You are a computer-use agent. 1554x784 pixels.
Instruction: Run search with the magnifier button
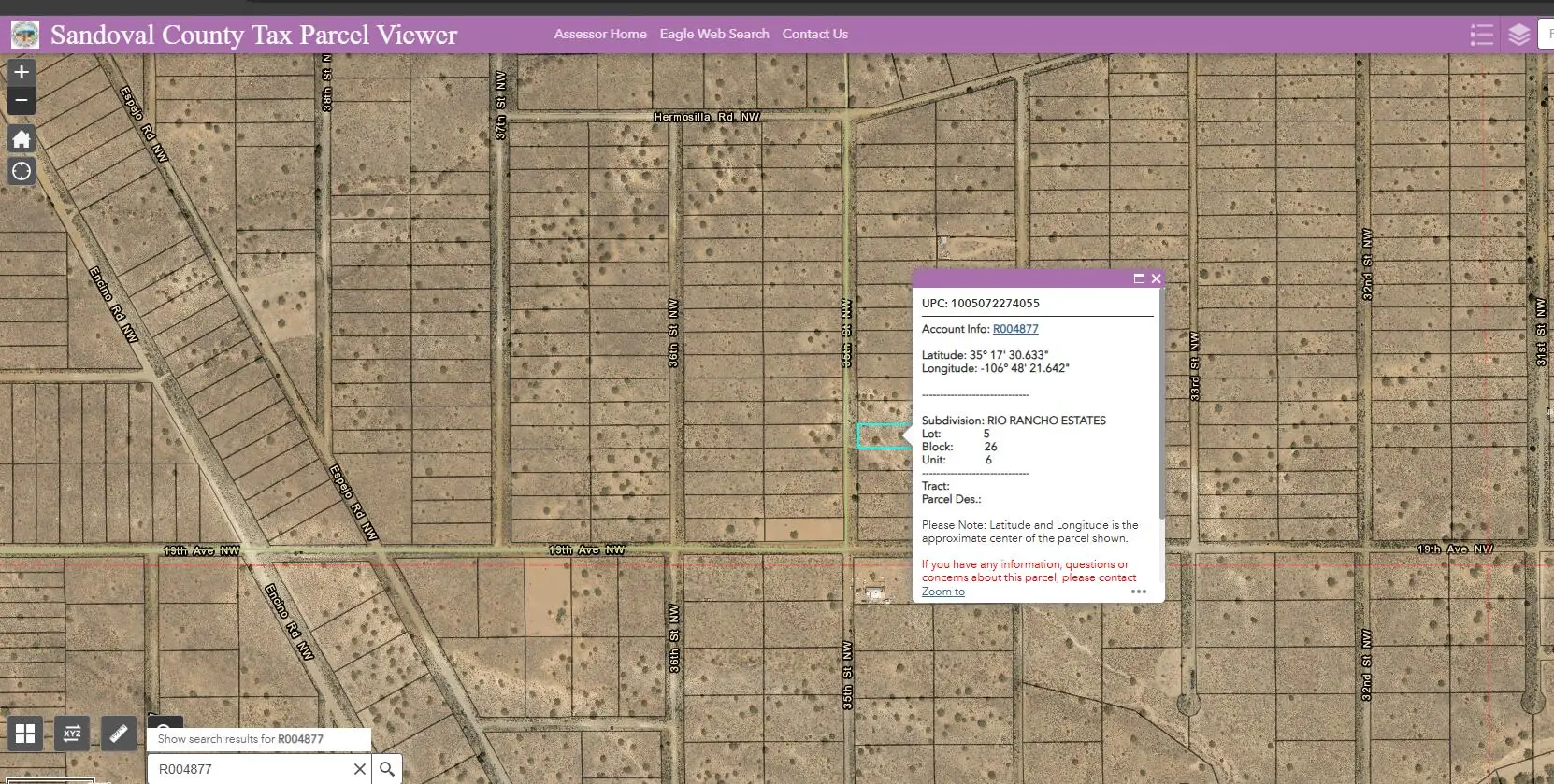pyautogui.click(x=387, y=769)
